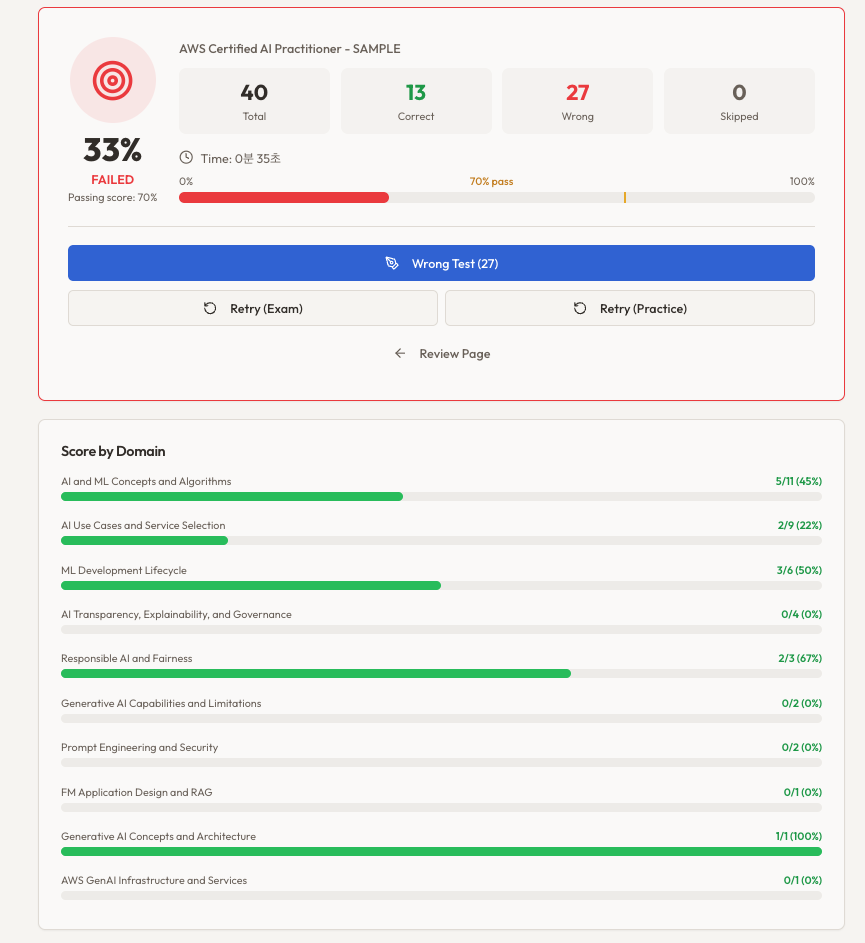Image resolution: width=865 pixels, height=943 pixels.
Task: Click ML Development Lifecycle progress bar
Action: (442, 586)
